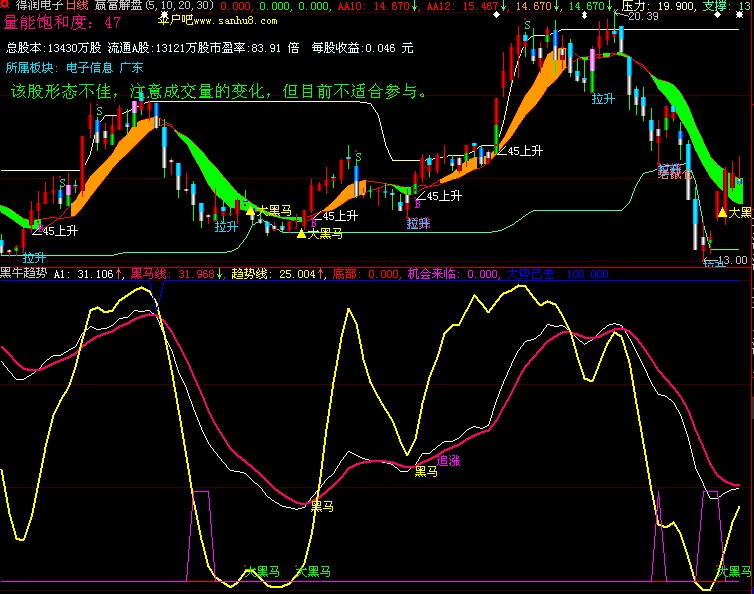Viewport: 754px width, 594px height.
Task: Click 每股收益:0.046 元 text
Action: (x=362, y=48)
